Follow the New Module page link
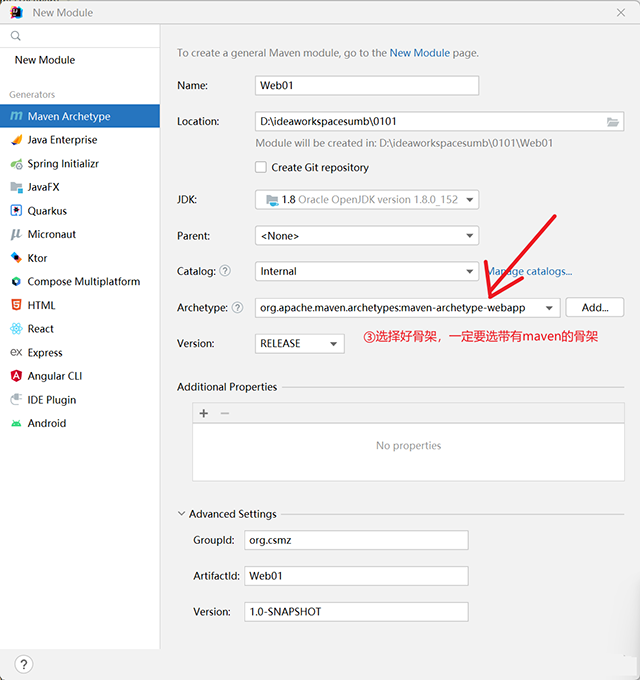Screen dimensions: 640x680 click(x=419, y=53)
